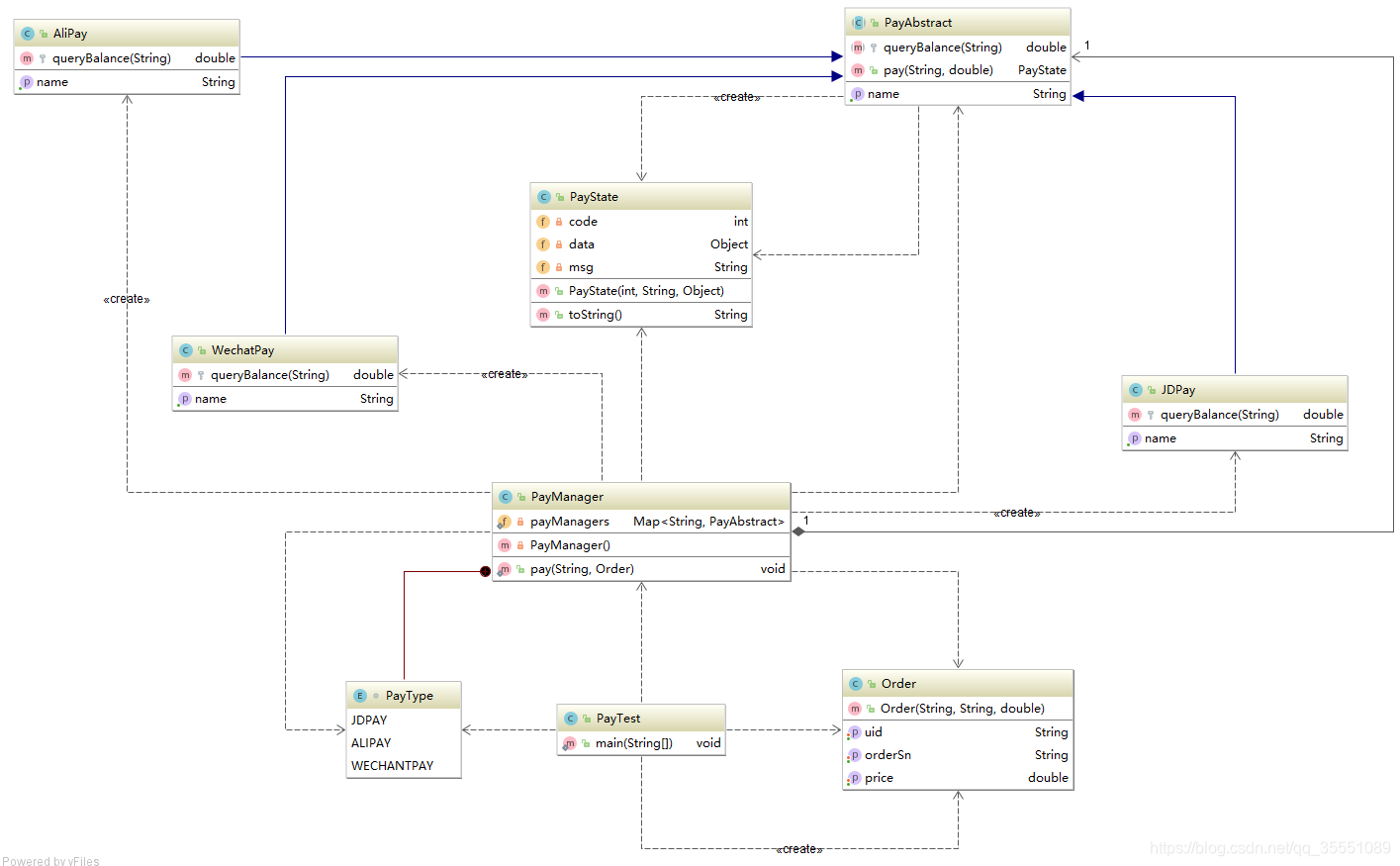Click the PayManager() constructor text
Viewport: 1400px width, 866px height.
coord(570,545)
